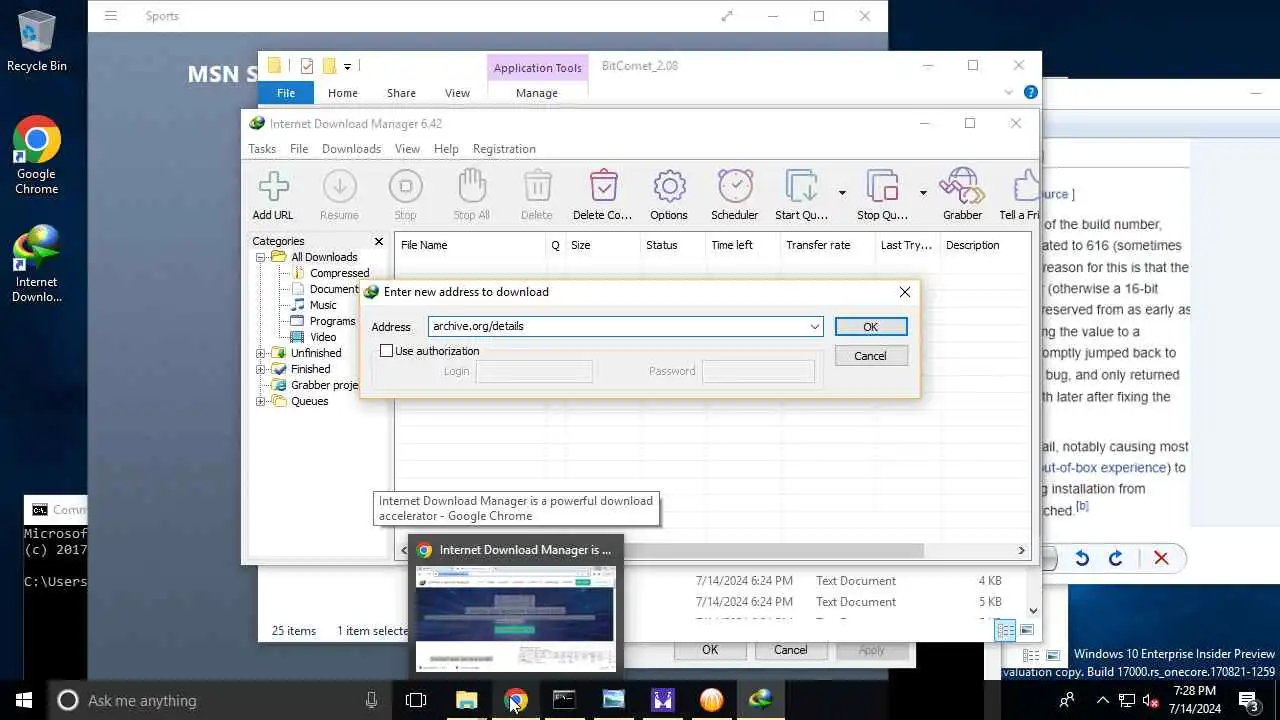This screenshot has width=1280, height=720.
Task: Open the View menu in IDM
Action: (x=407, y=148)
